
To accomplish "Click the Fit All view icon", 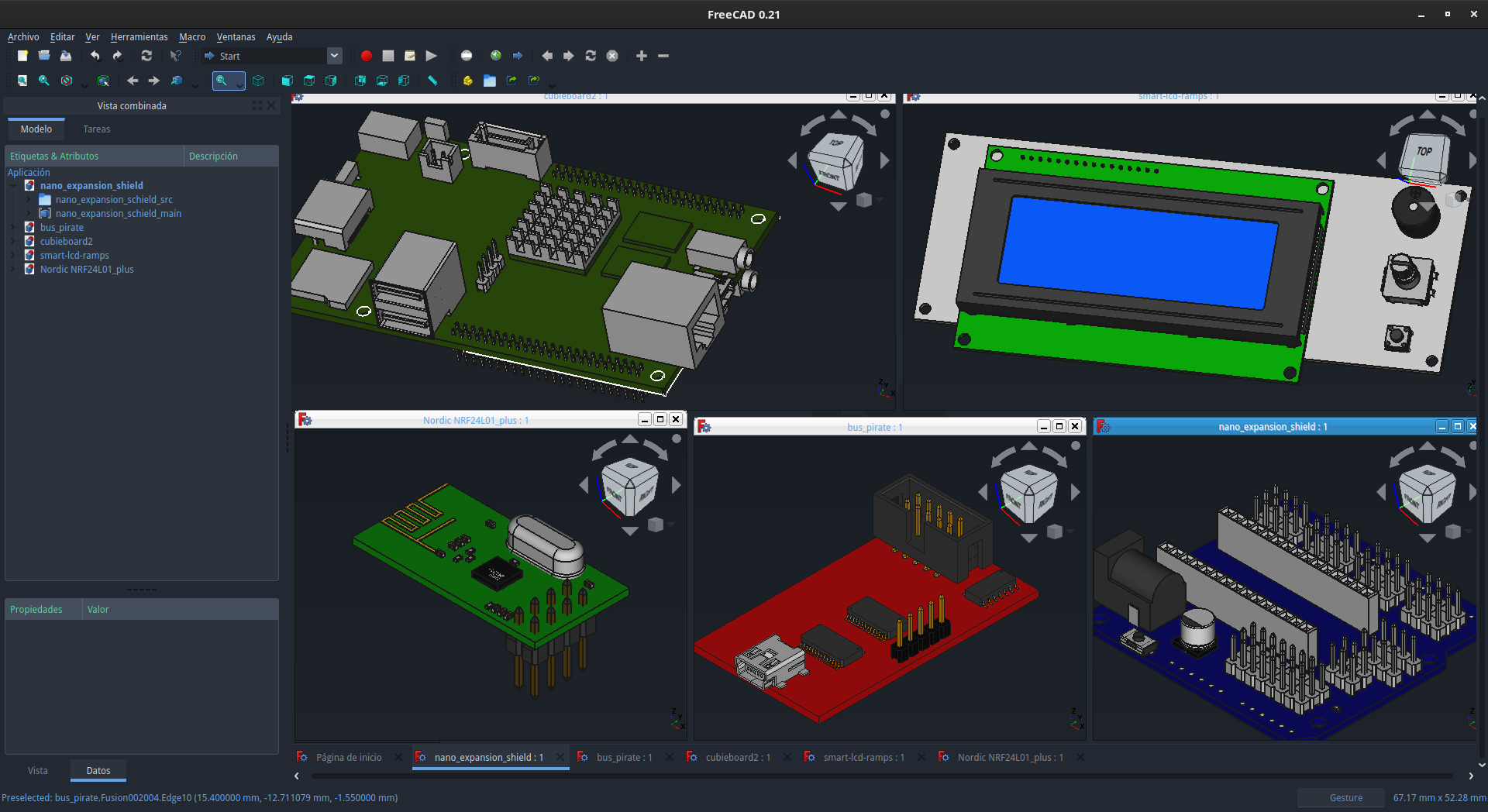I will 22,81.
